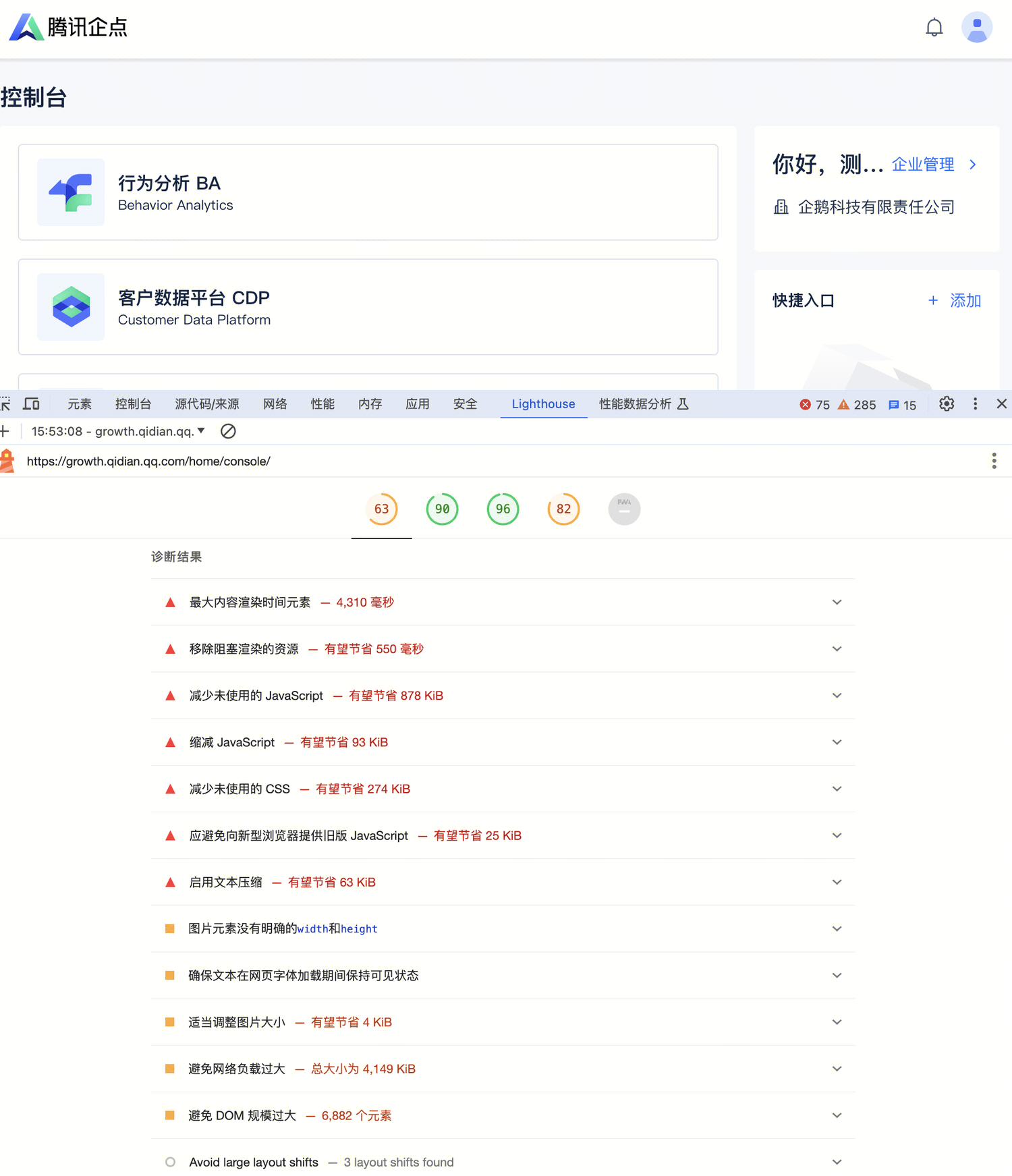The image size is (1012, 1176).
Task: Switch to the 元素 tab
Action: click(80, 404)
